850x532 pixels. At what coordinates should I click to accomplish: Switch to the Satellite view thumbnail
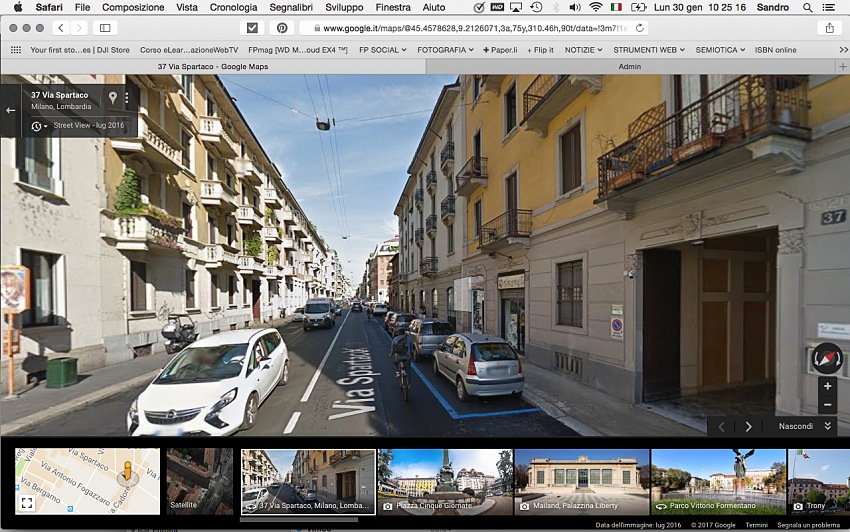199,482
